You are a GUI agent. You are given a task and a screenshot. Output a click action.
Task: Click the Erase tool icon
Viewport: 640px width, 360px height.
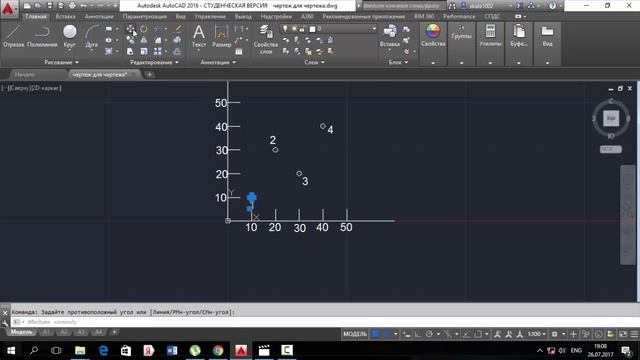click(x=178, y=29)
